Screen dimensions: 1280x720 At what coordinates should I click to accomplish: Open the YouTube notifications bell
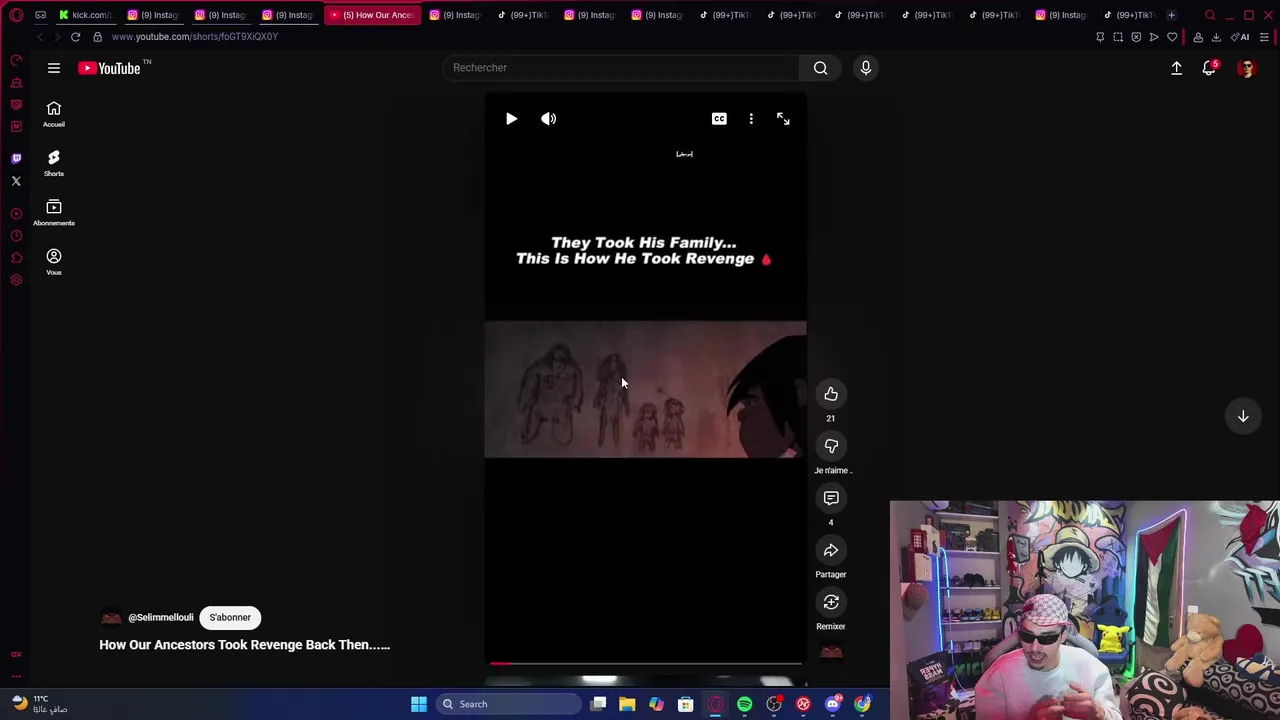pos(1209,68)
